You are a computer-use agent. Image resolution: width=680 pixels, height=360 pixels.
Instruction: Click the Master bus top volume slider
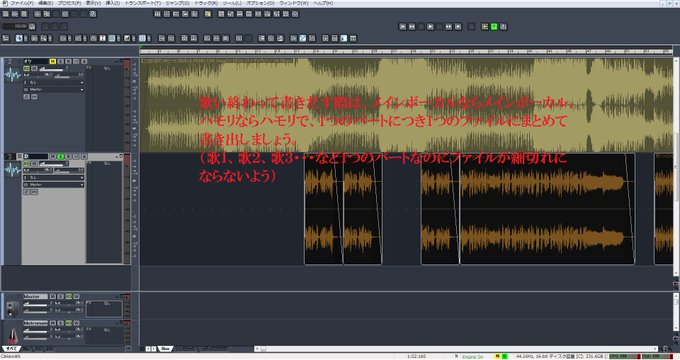point(35,303)
